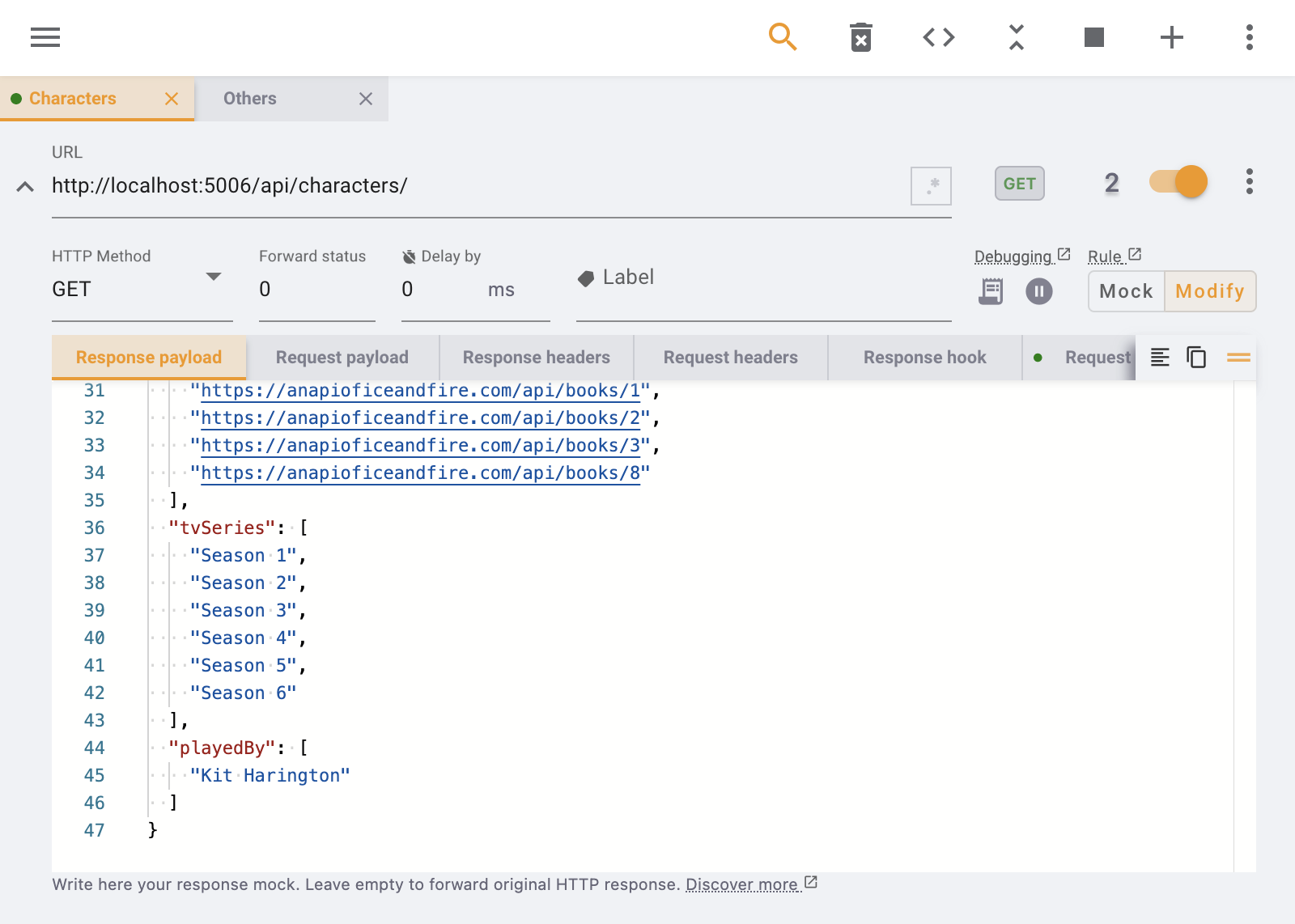Collapse the rule with the chevron
The width and height of the screenshot is (1295, 924).
click(25, 187)
